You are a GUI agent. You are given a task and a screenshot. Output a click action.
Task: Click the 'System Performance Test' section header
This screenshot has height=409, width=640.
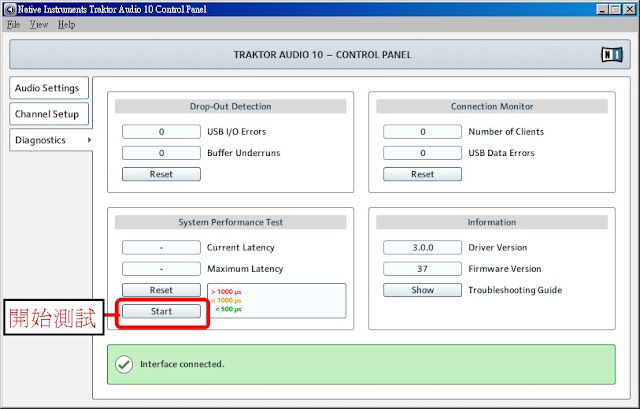[x=231, y=222]
